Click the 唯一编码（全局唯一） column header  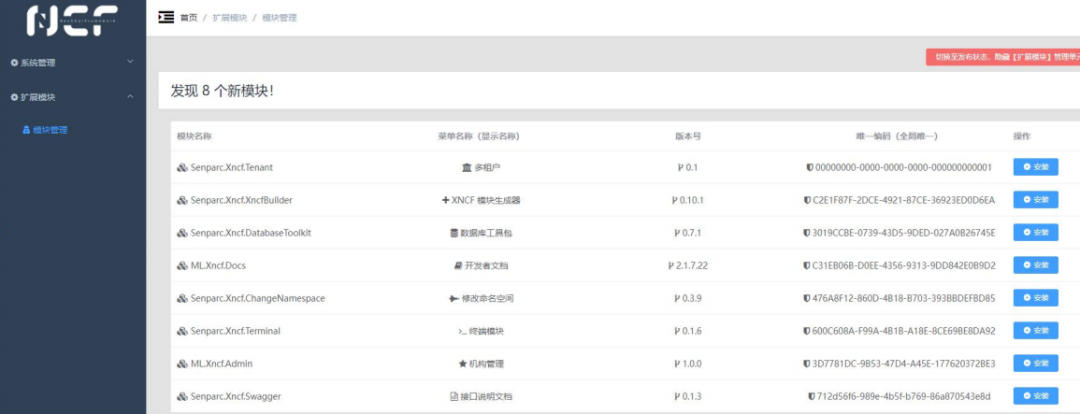pyautogui.click(x=896, y=136)
